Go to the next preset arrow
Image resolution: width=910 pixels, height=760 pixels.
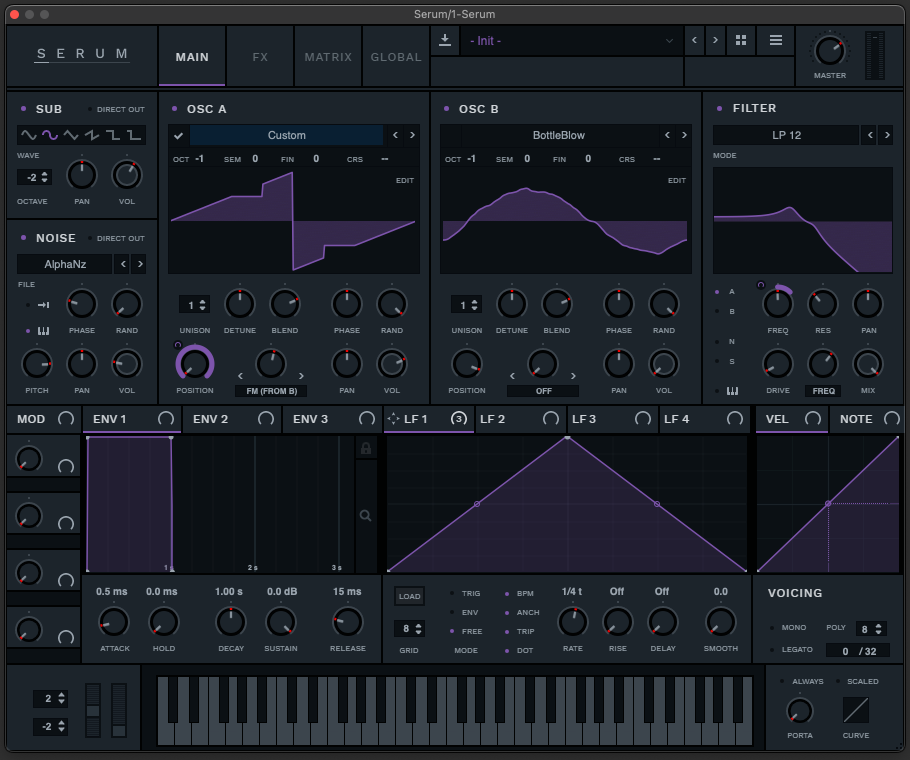point(715,40)
